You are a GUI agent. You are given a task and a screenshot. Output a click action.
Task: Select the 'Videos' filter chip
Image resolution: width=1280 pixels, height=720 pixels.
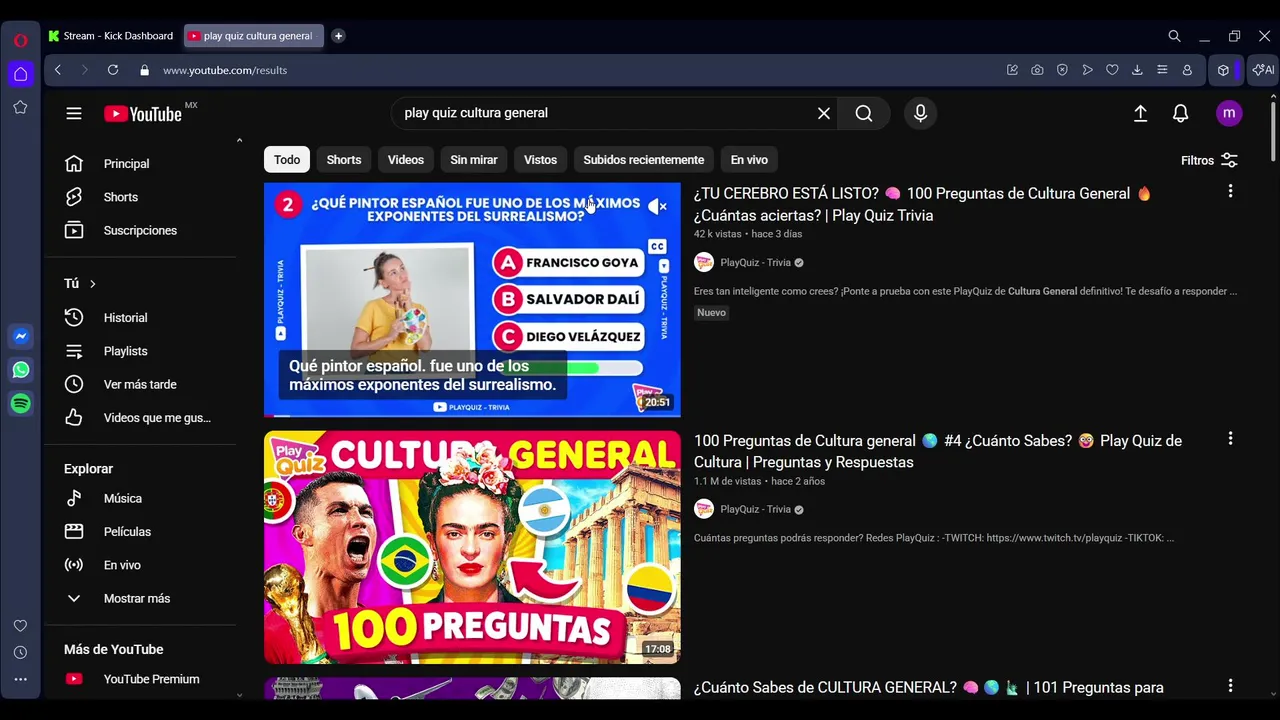406,160
